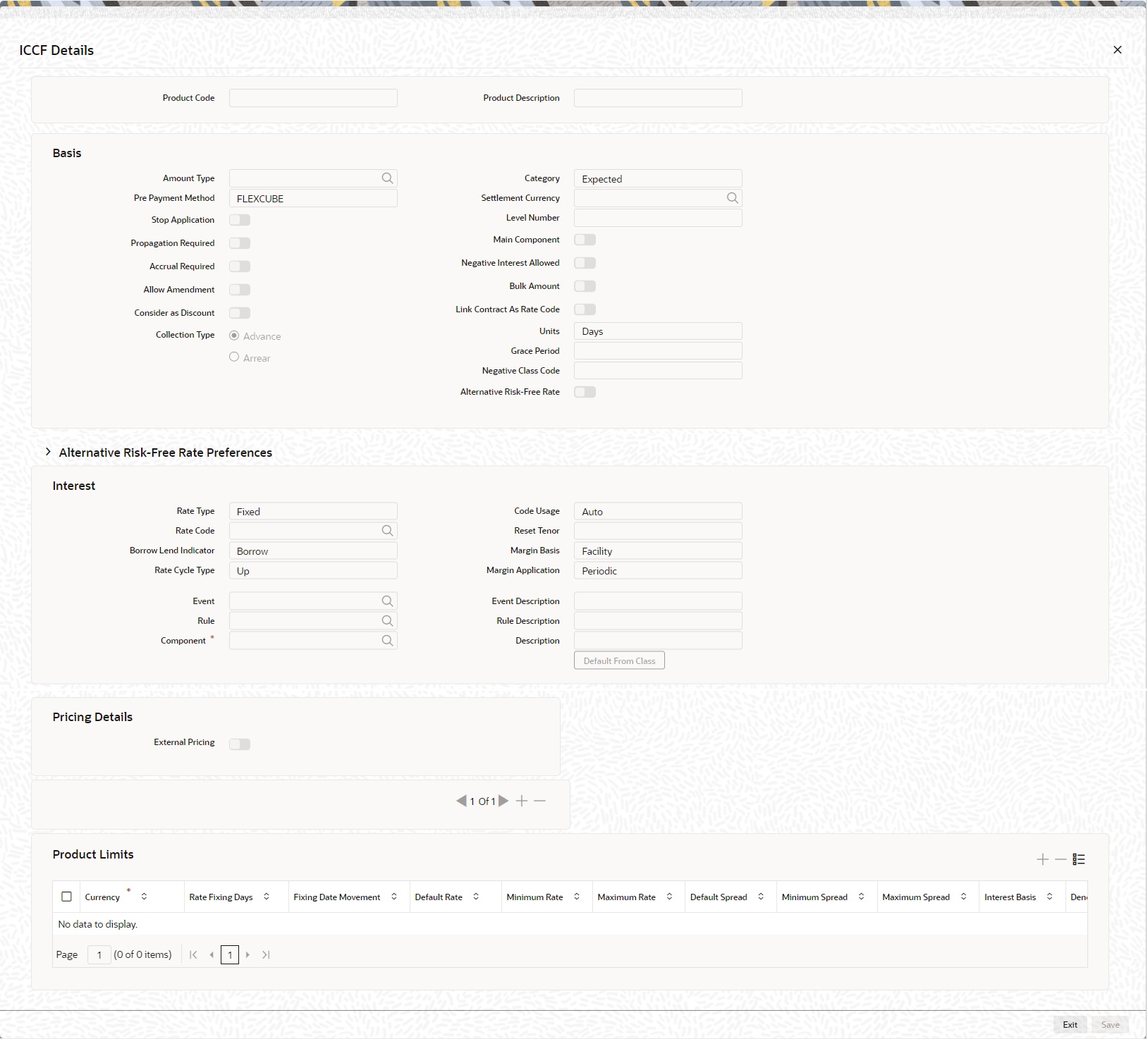Image resolution: width=1148 pixels, height=1039 pixels.
Task: Add new interest record with plus icon
Action: point(522,801)
